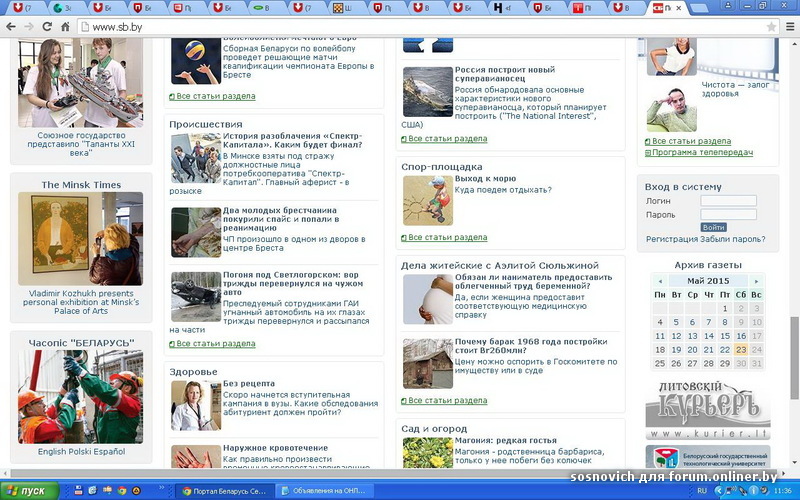
Task: Click the browser forward arrow
Action: tap(29, 27)
